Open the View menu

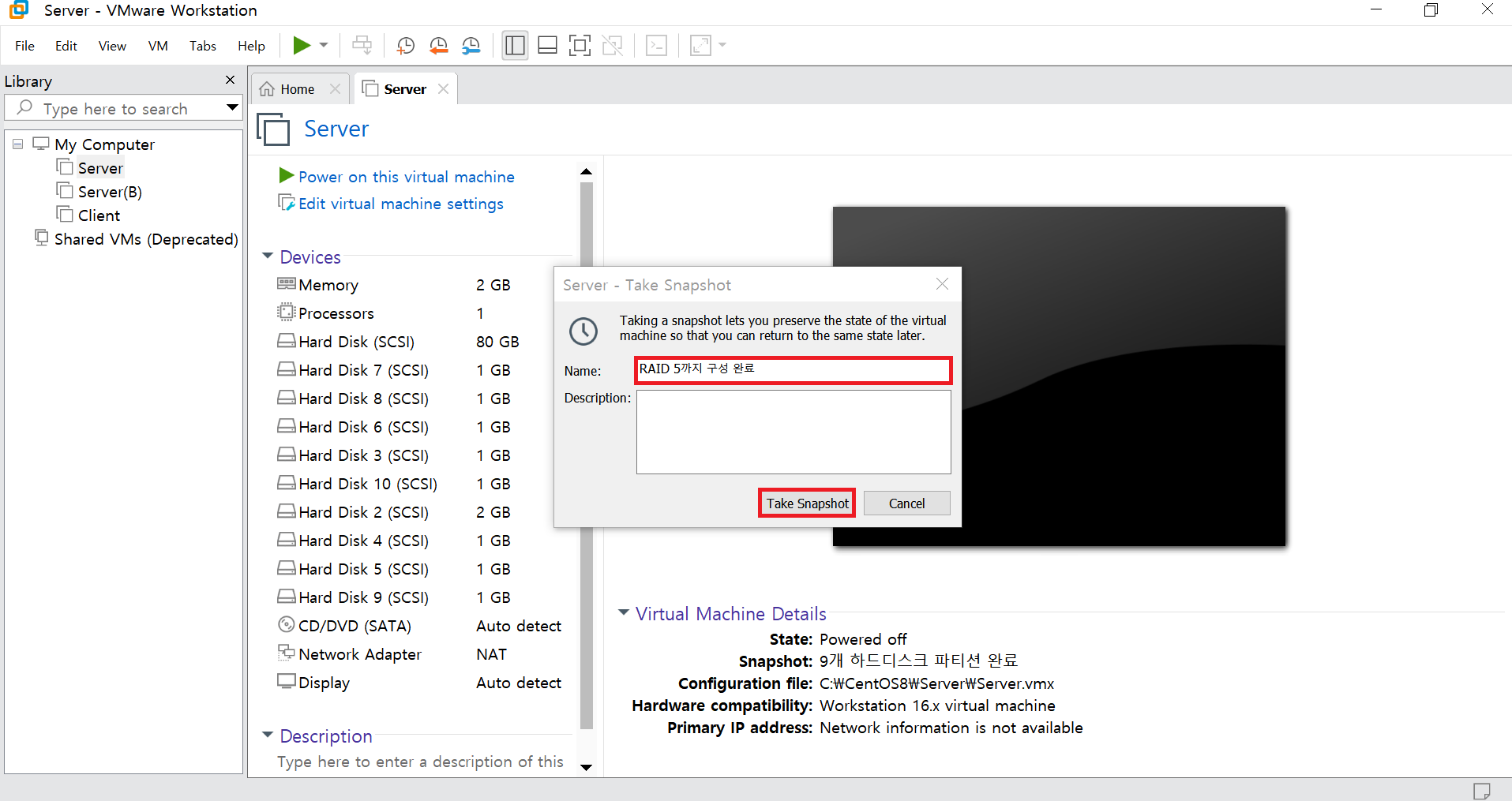click(112, 46)
